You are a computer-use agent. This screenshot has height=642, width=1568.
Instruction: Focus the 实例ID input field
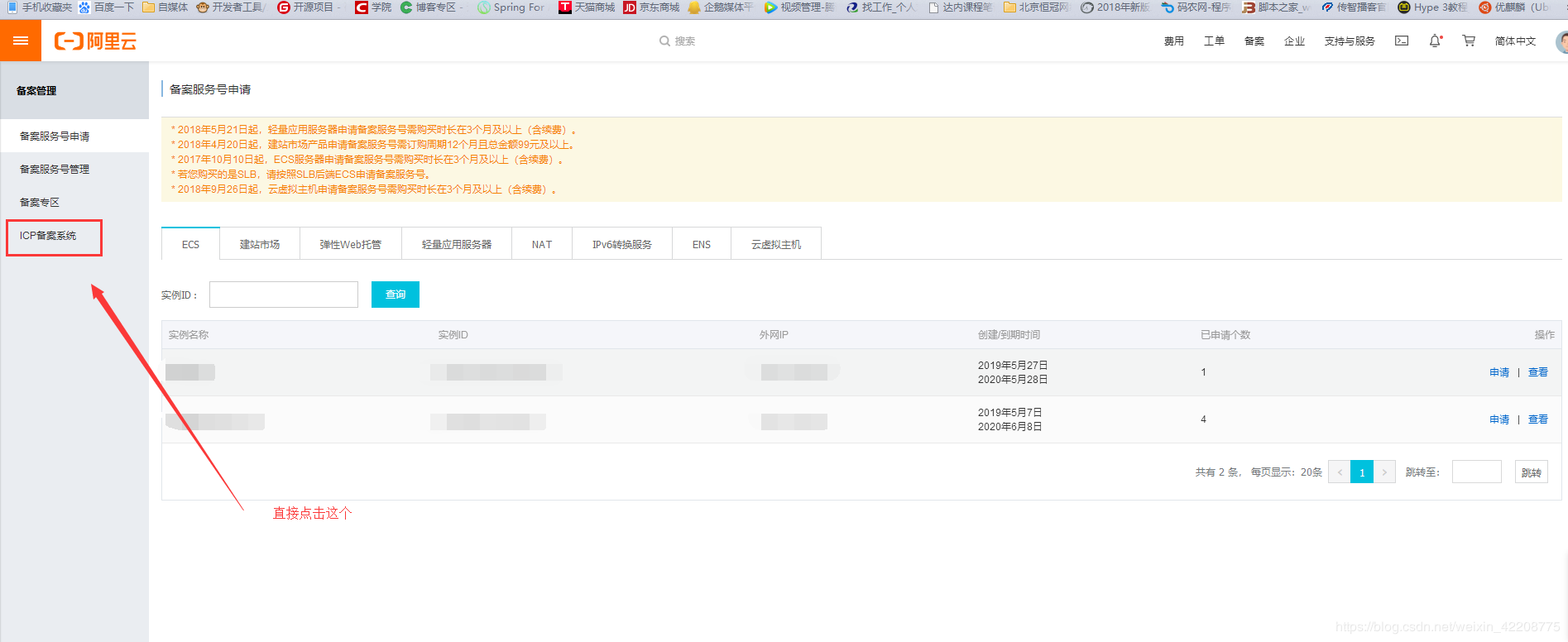click(284, 295)
